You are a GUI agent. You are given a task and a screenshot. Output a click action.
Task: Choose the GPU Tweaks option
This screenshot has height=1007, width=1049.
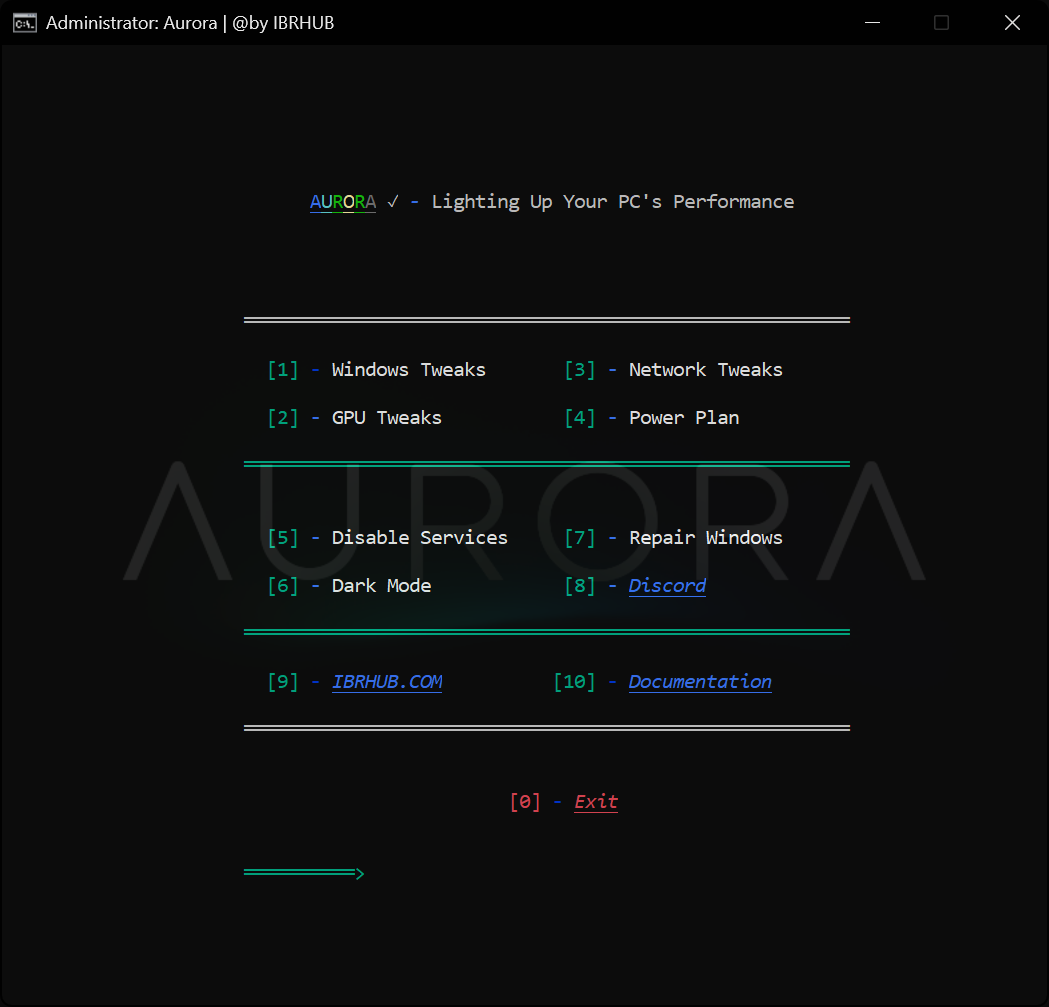point(386,418)
